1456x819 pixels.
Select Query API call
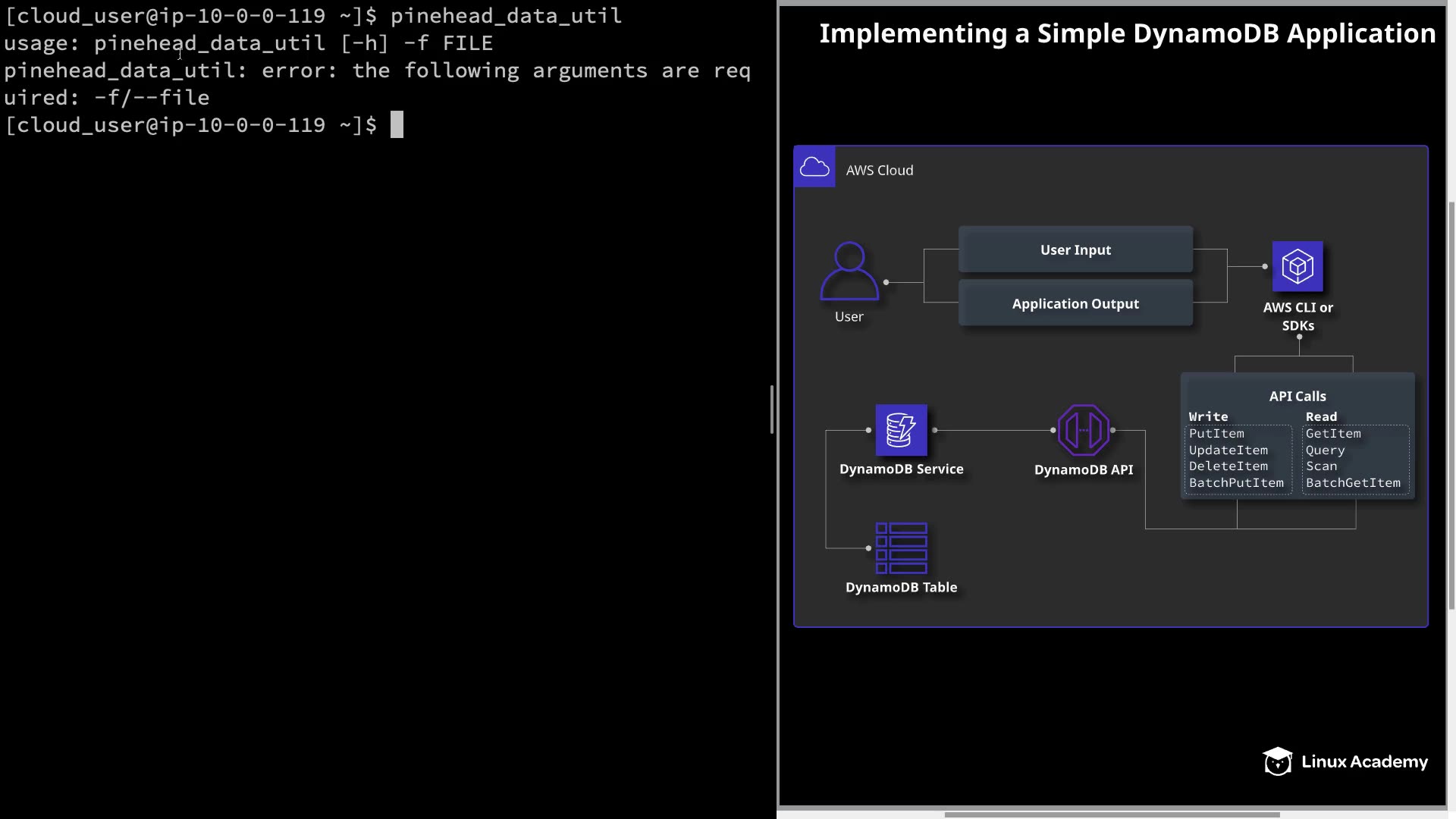tap(1325, 450)
